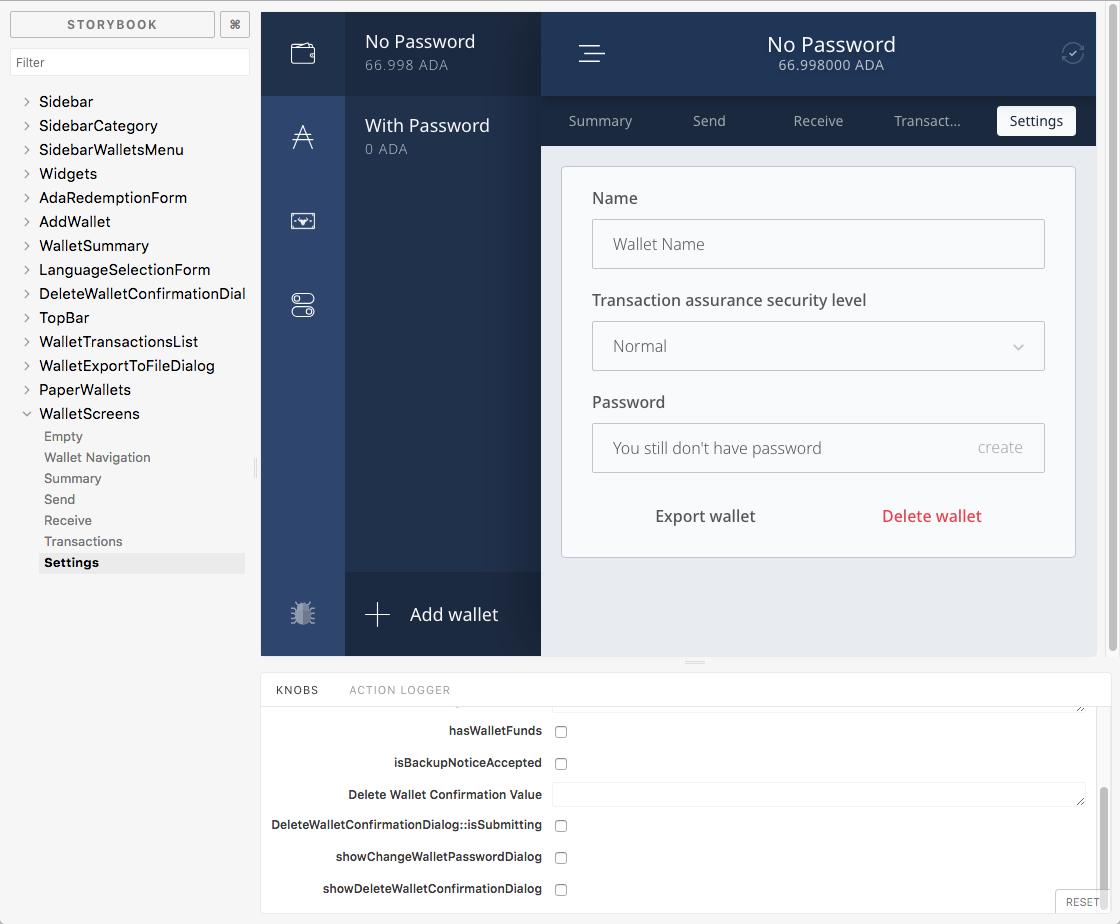Select the No Password wallet in the wallets list

click(443, 54)
